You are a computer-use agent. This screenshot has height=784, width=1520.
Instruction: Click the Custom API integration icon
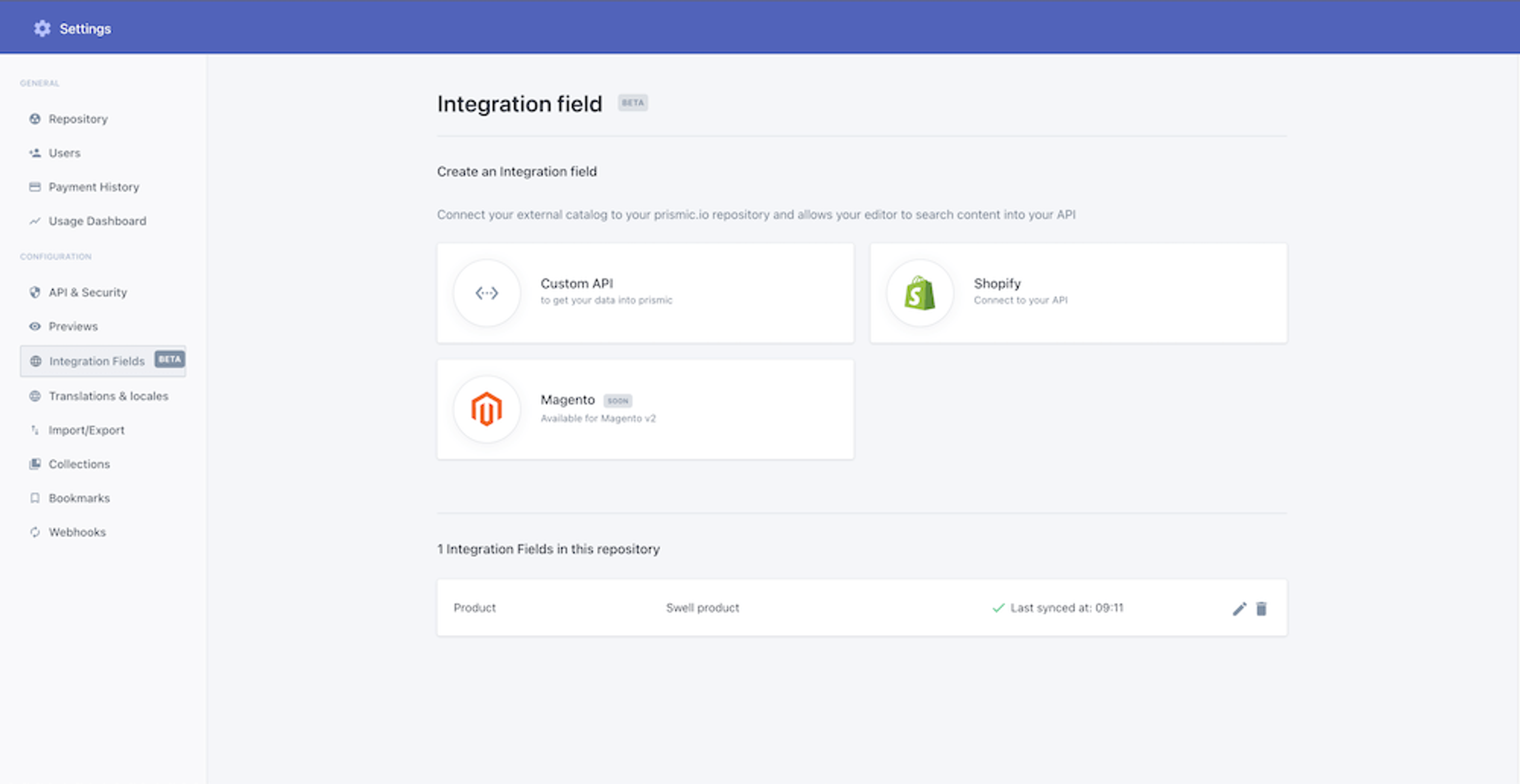click(487, 291)
